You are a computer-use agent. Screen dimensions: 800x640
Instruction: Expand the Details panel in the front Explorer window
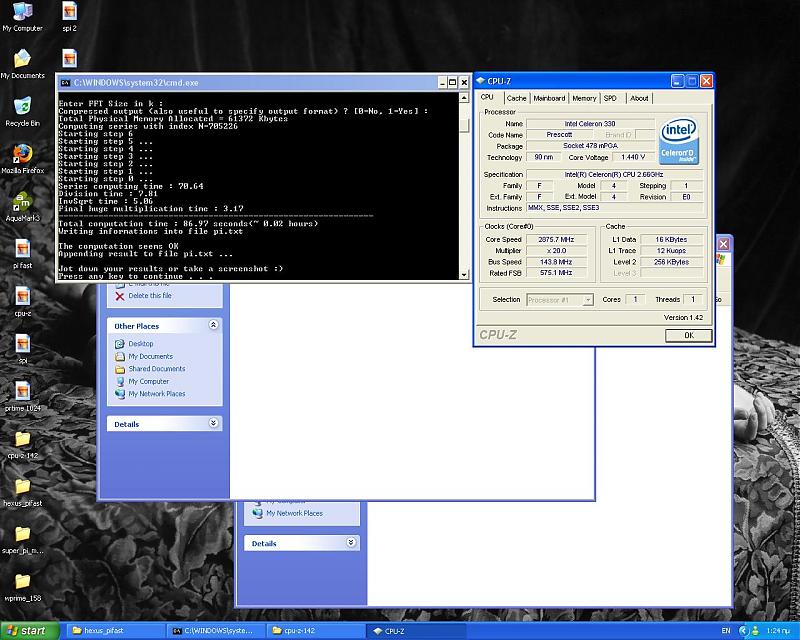pyautogui.click(x=214, y=423)
